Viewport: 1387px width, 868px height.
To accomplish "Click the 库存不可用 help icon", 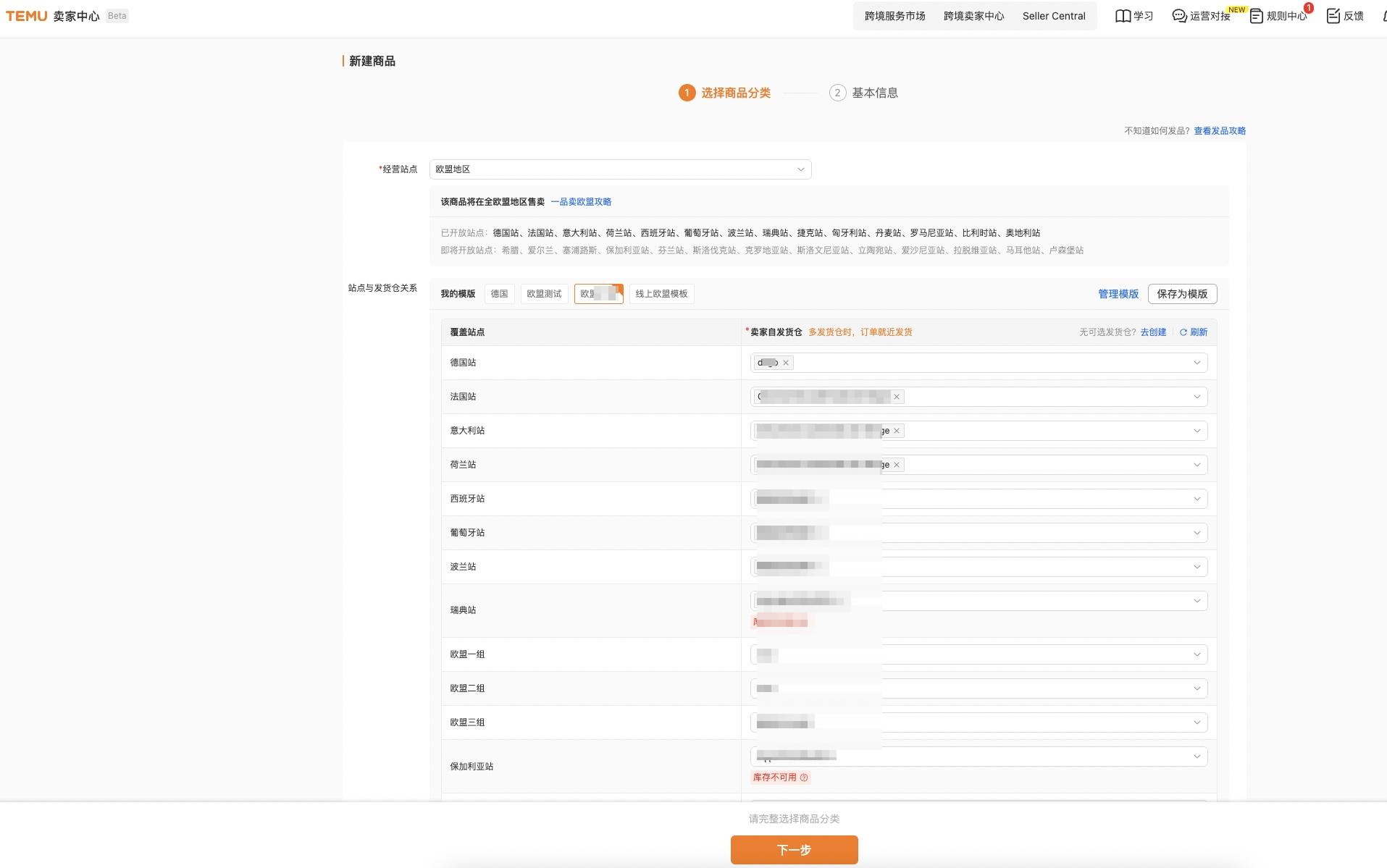I will click(804, 778).
